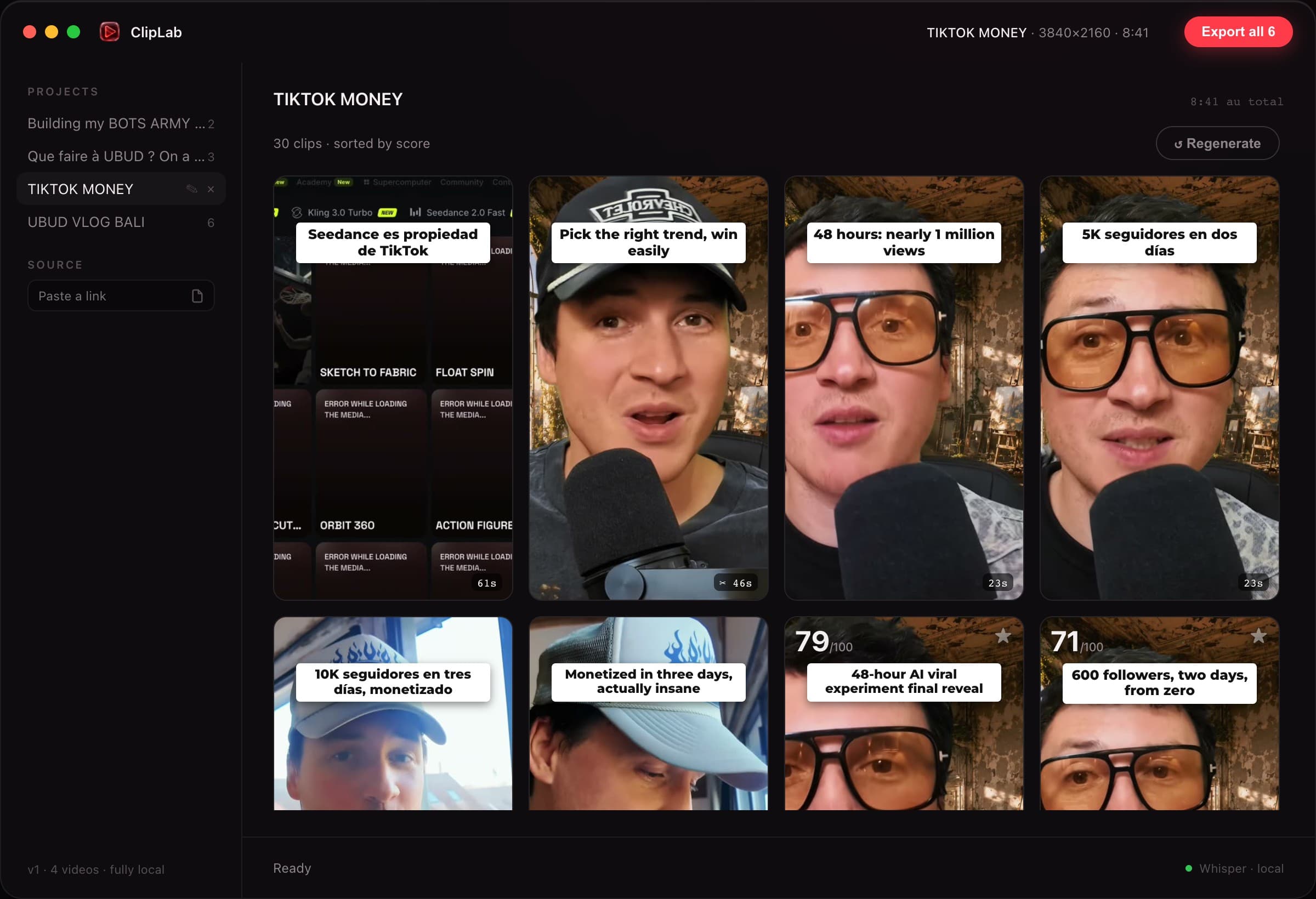Select the TIKTOK MONEY project
The image size is (1316, 899).
pyautogui.click(x=121, y=189)
